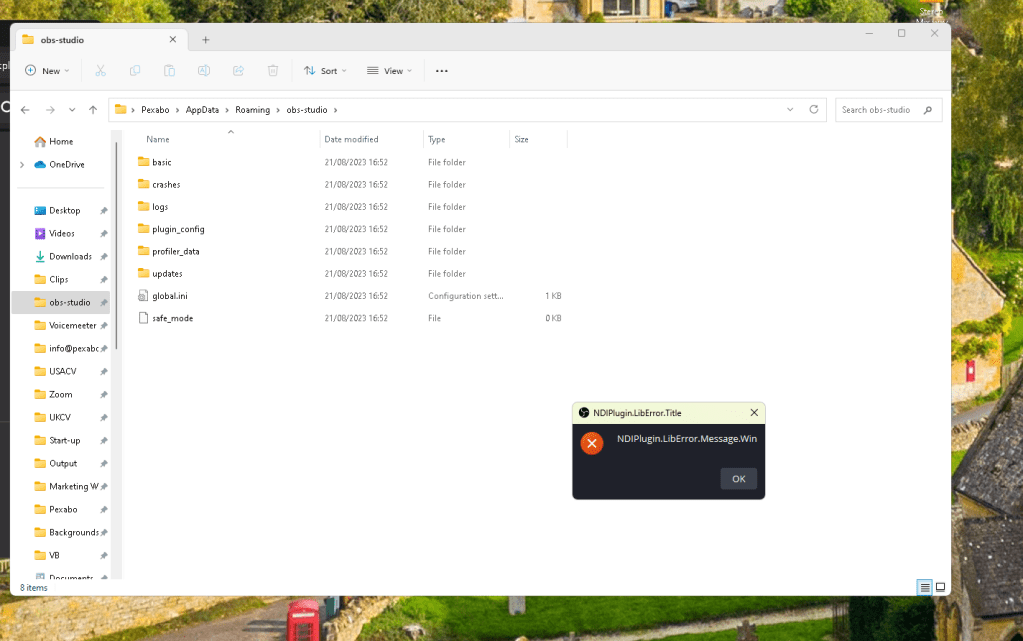Image resolution: width=1023 pixels, height=641 pixels.
Task: Unpin Desktop from quick access pin icon
Action: coord(103,211)
